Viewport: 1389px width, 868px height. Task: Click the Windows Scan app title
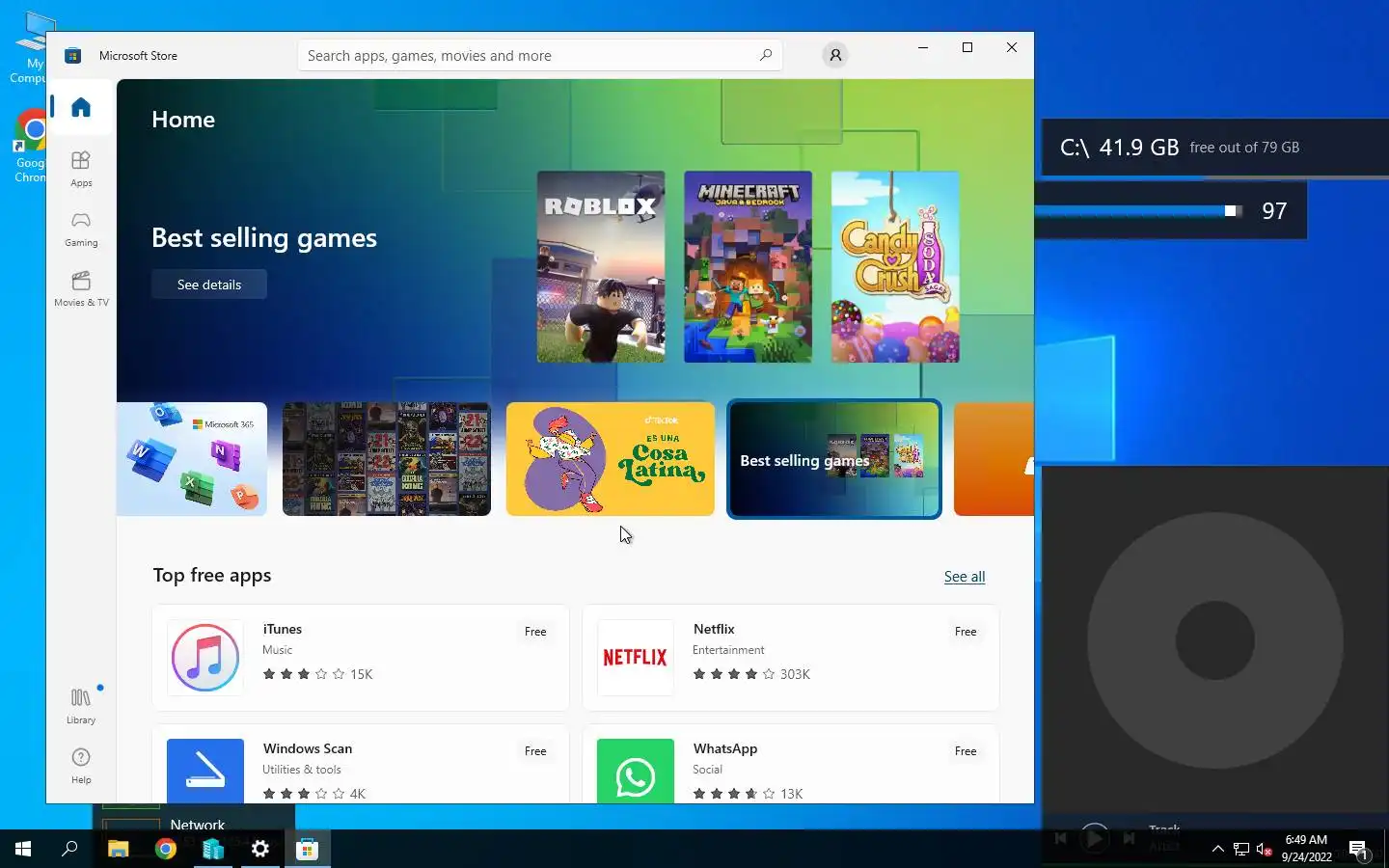click(308, 748)
